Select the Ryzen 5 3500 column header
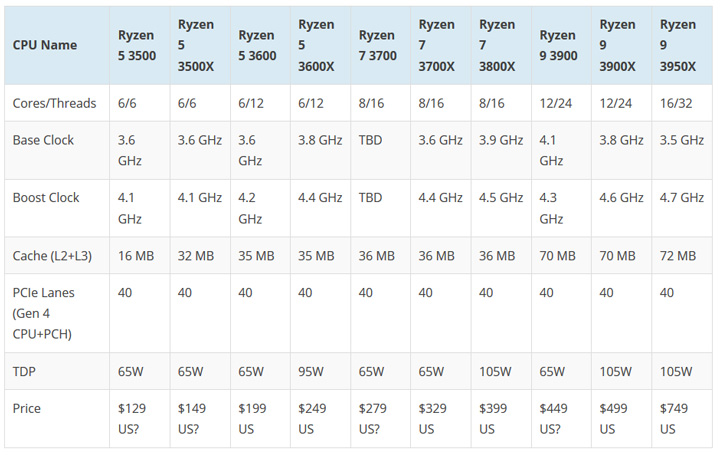The height and width of the screenshot is (457, 720). coord(140,45)
